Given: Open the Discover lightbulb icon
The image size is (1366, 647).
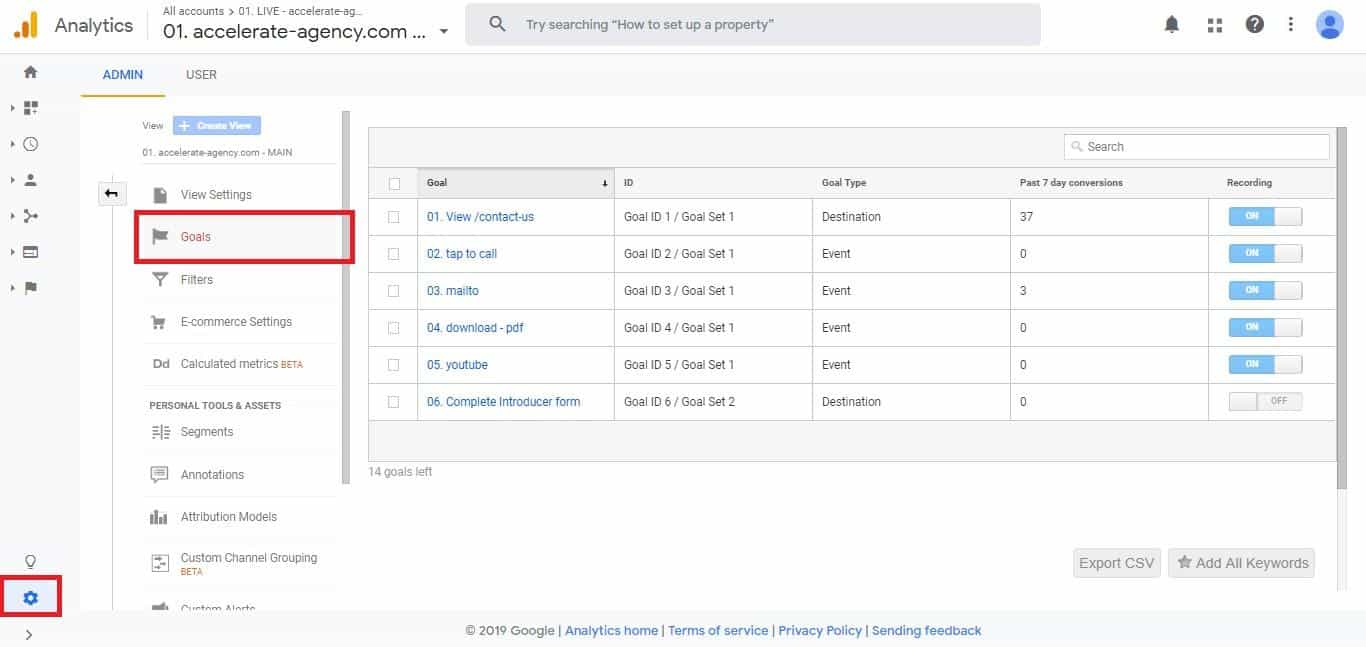Looking at the screenshot, I should [30, 561].
